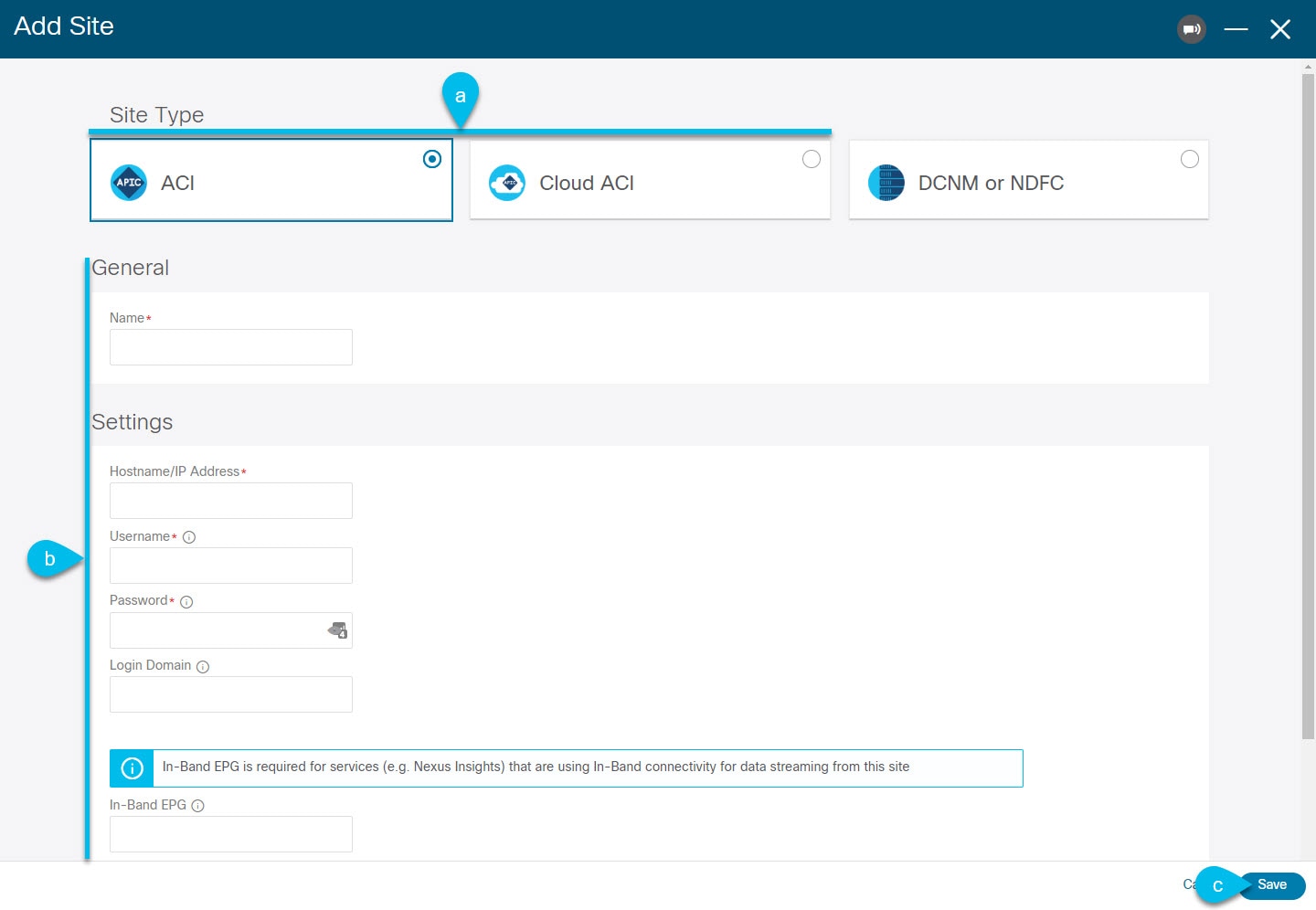1316x910 pixels.
Task: Click the 'ACI' card label text
Action: [177, 183]
